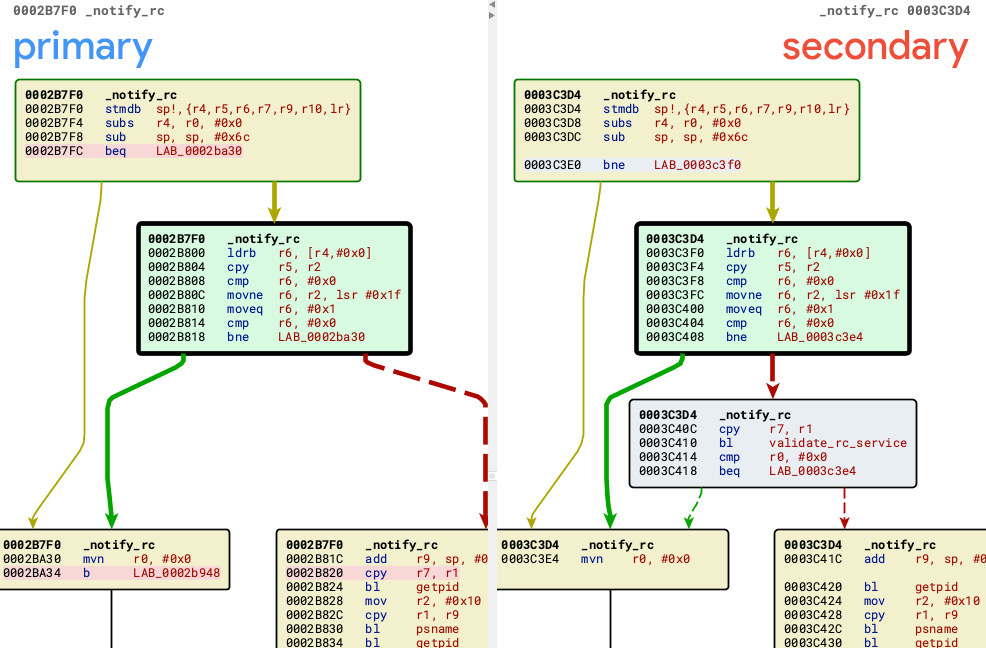The width and height of the screenshot is (986, 648).
Task: Select grey unmatched node title 0003C3D4 _notify_rc
Action: [715, 415]
